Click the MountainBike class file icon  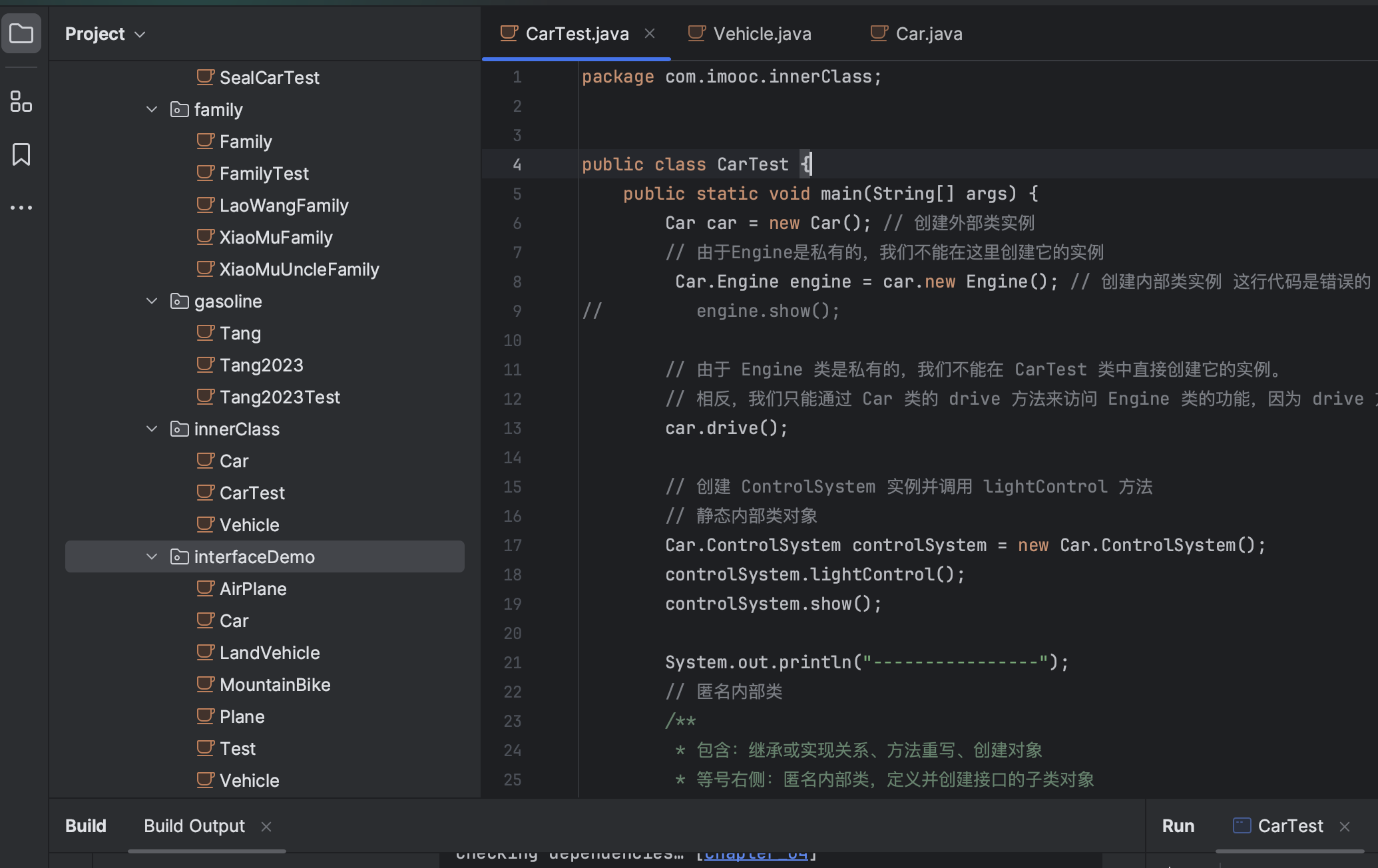pyautogui.click(x=206, y=684)
